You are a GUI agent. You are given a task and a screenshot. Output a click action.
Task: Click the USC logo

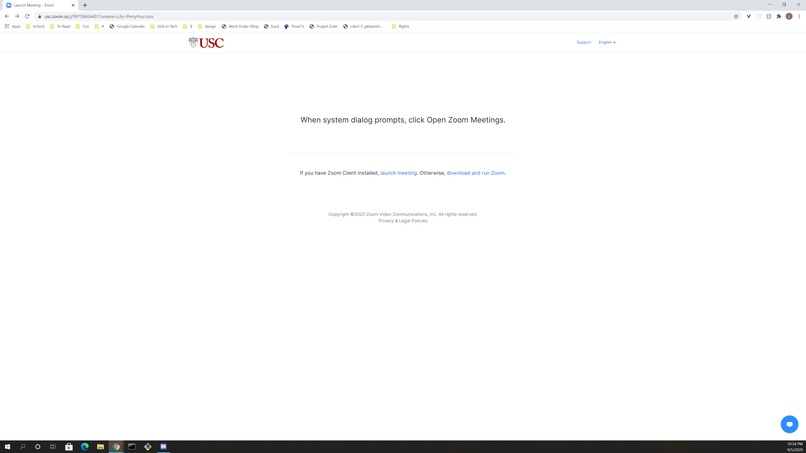coord(206,43)
